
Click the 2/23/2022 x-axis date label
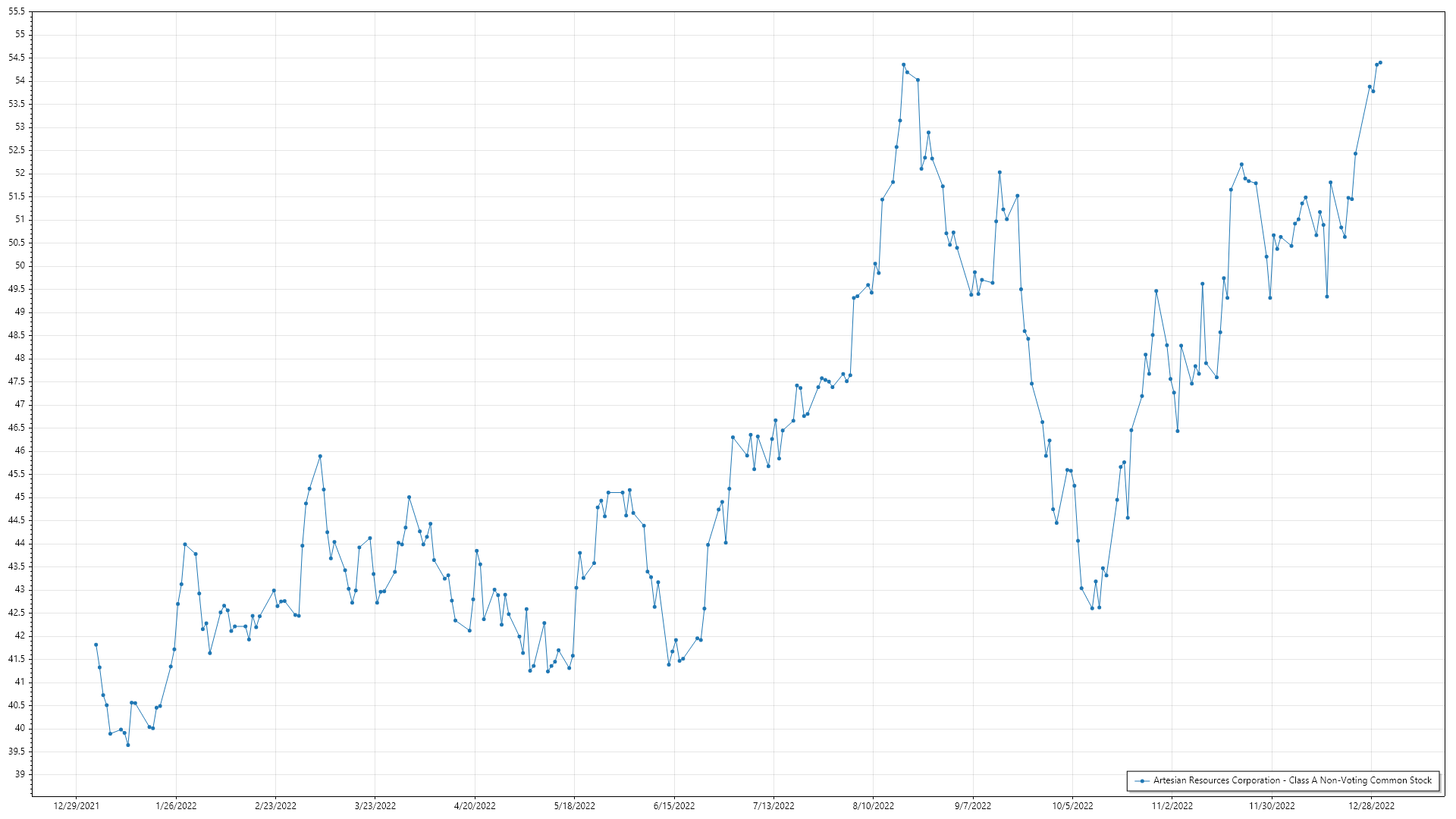click(x=275, y=806)
